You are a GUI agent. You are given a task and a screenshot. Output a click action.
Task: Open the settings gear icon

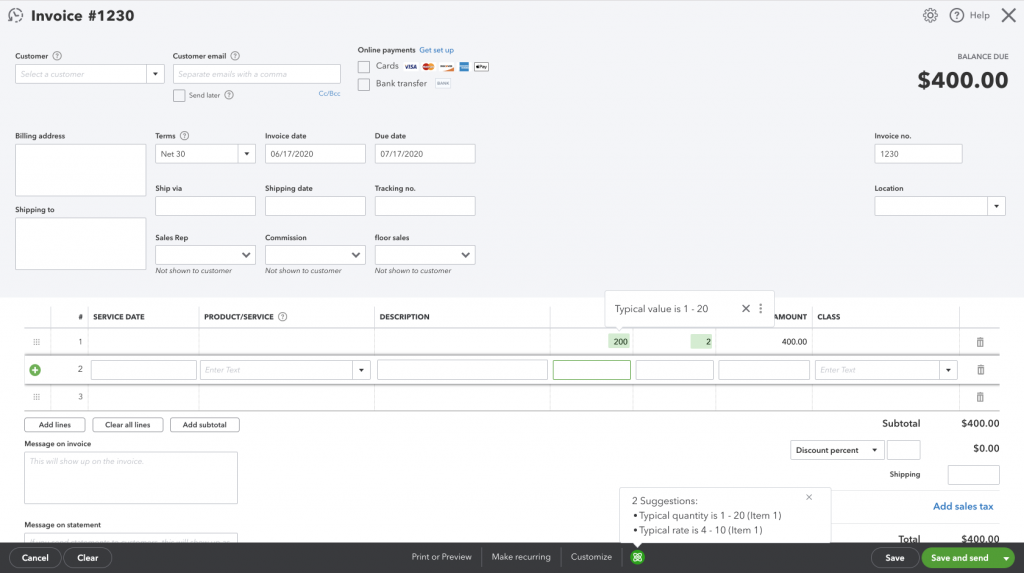(930, 15)
